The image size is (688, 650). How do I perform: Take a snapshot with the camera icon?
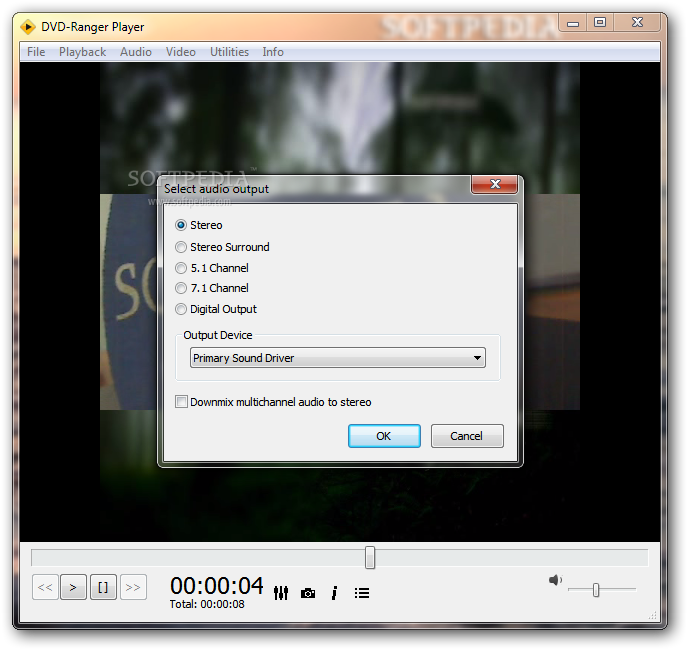(308, 593)
